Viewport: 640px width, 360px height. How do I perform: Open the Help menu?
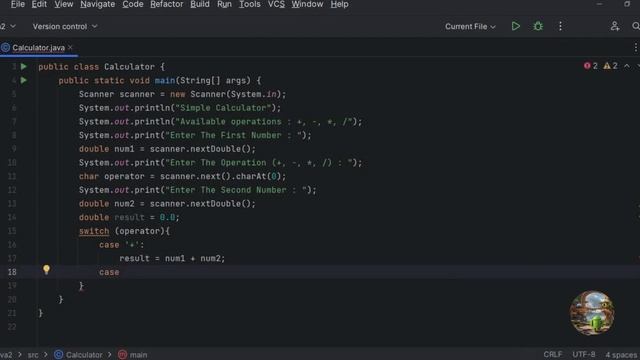coord(339,4)
